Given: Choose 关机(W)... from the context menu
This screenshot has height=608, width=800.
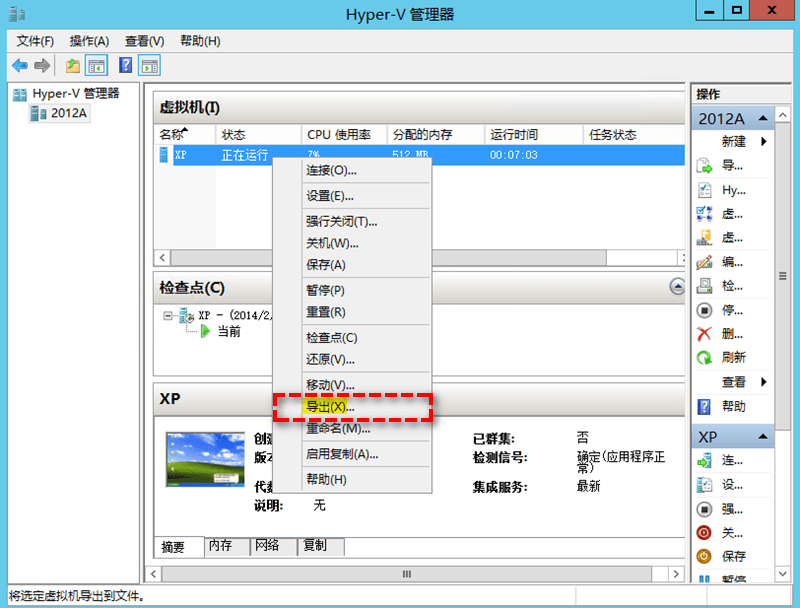Looking at the screenshot, I should (x=352, y=243).
